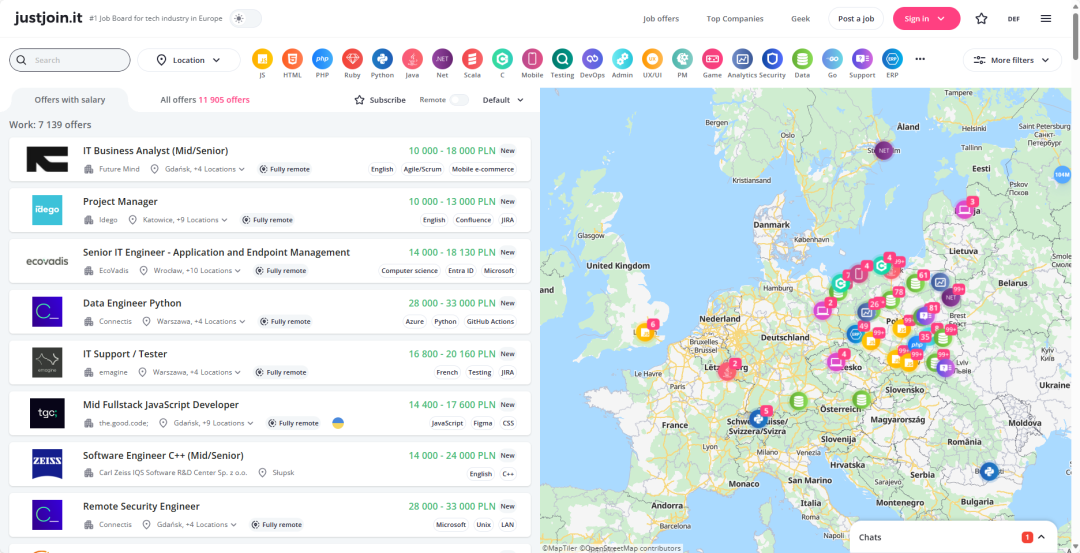Filter offers by HTML category icon
This screenshot has width=1080, height=553.
[x=292, y=59]
